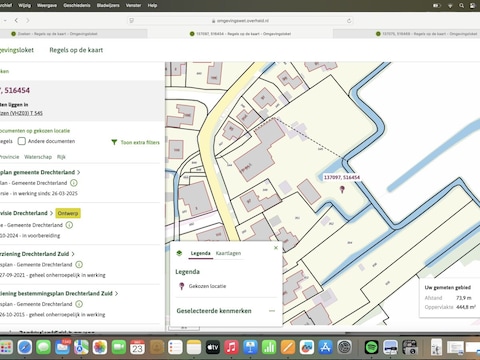This screenshot has height=360, width=480.
Task: Expand 'rziening Drechterland Zuid' via its chevron
Action: tap(73, 254)
